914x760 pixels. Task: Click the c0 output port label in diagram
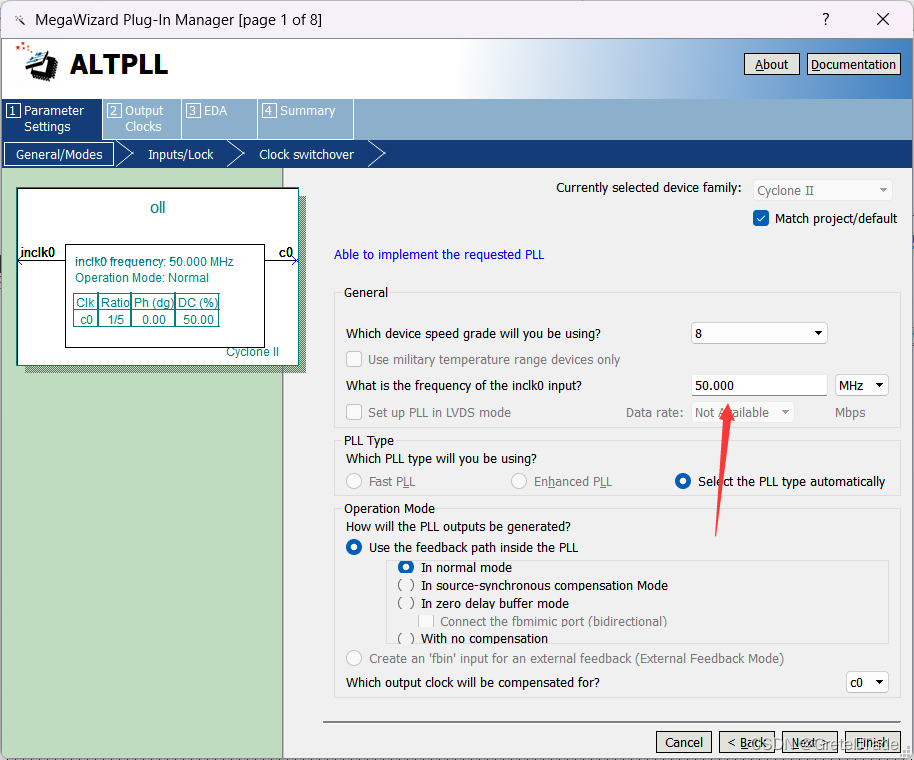[286, 252]
